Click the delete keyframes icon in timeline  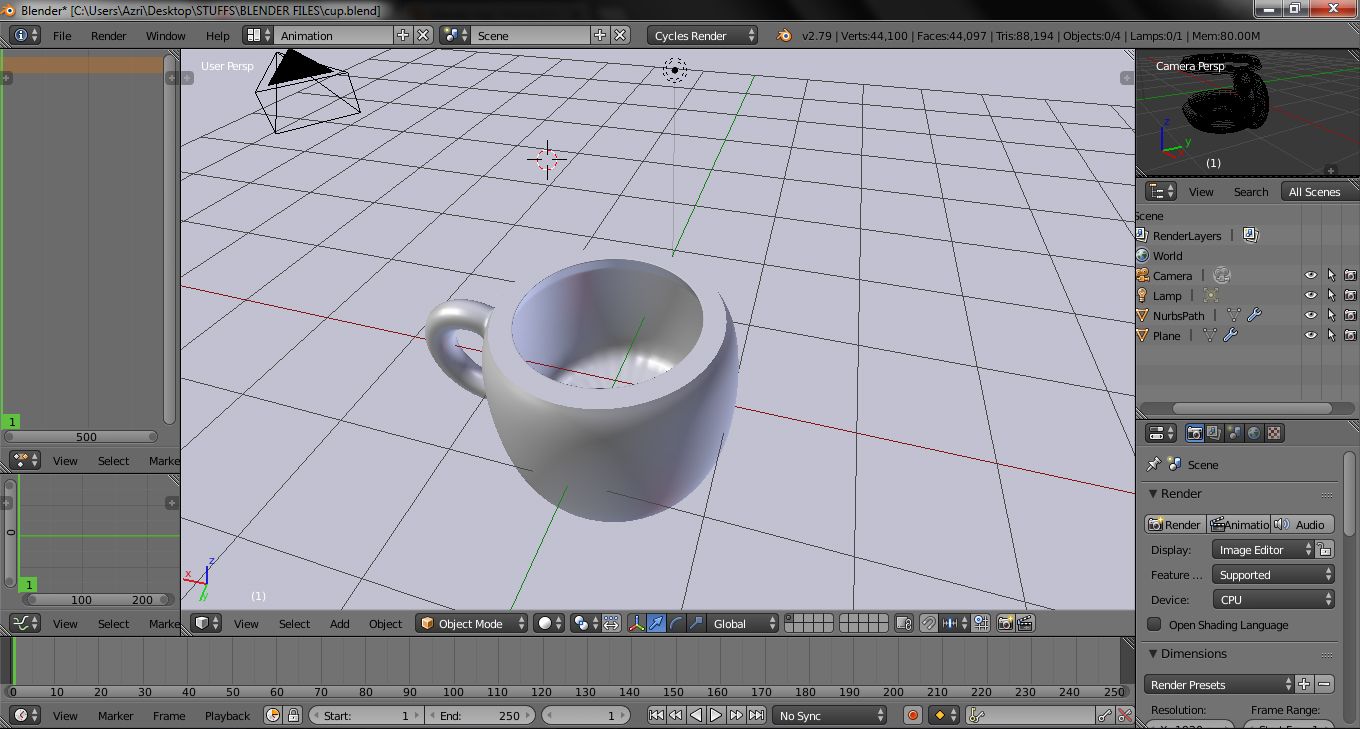[x=1125, y=715]
